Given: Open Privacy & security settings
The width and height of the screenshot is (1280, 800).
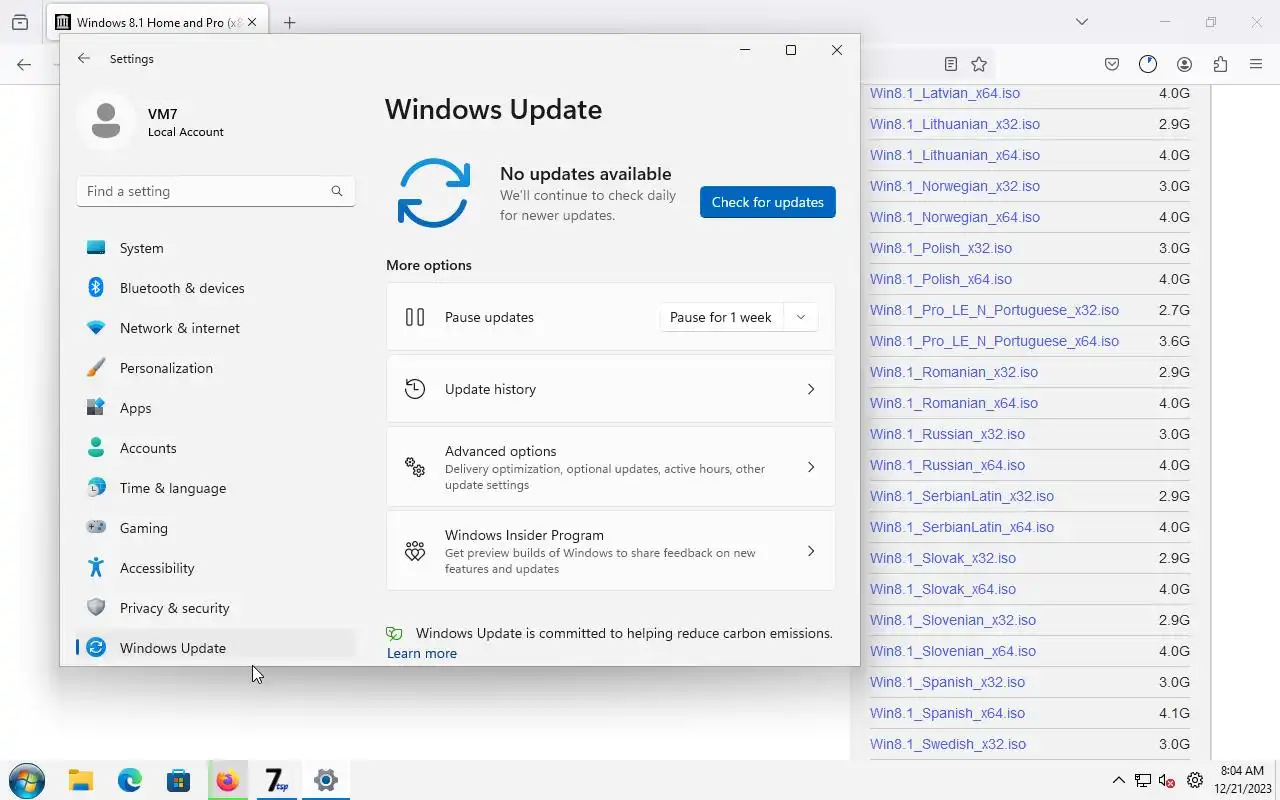Looking at the screenshot, I should click(215, 608).
